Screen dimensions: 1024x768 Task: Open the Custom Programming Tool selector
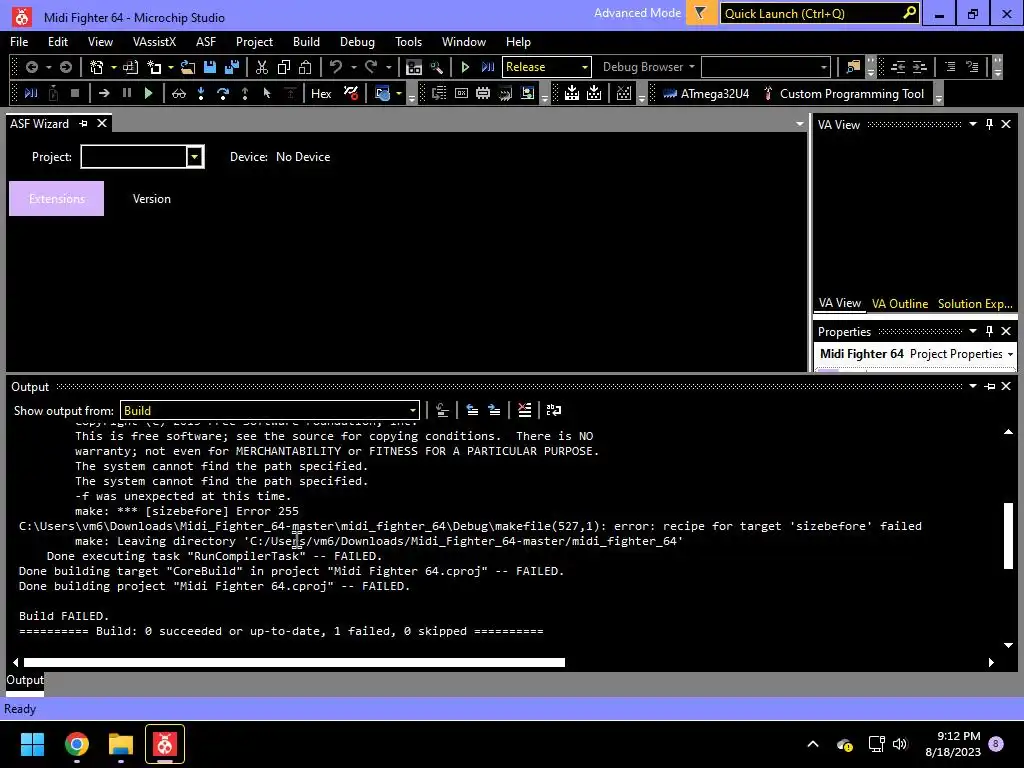click(x=844, y=93)
